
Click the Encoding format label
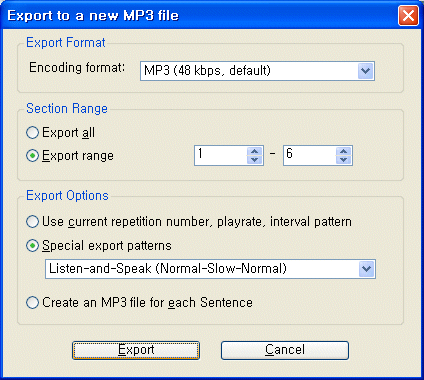coord(77,68)
